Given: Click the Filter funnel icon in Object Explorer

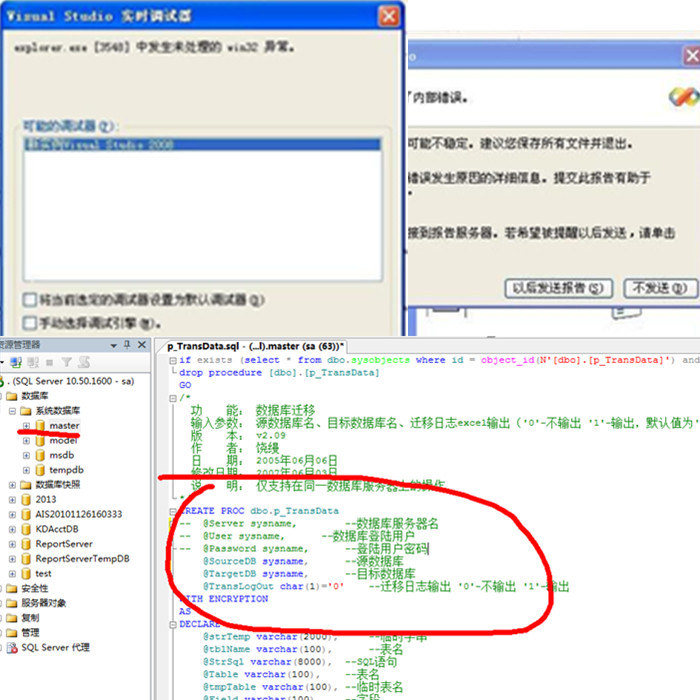Looking at the screenshot, I should pyautogui.click(x=67, y=362).
